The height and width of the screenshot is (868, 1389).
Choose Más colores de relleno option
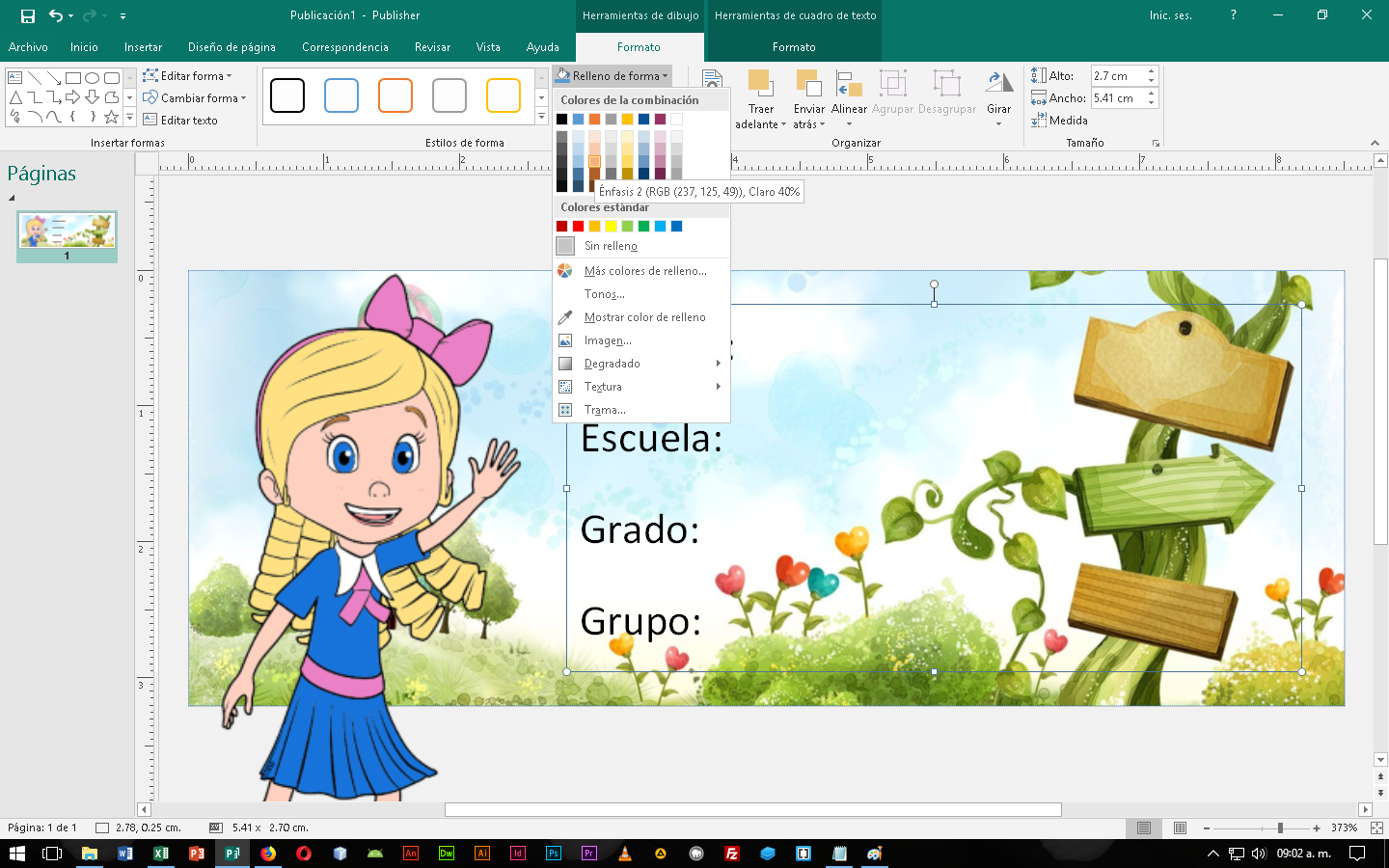pos(644,271)
